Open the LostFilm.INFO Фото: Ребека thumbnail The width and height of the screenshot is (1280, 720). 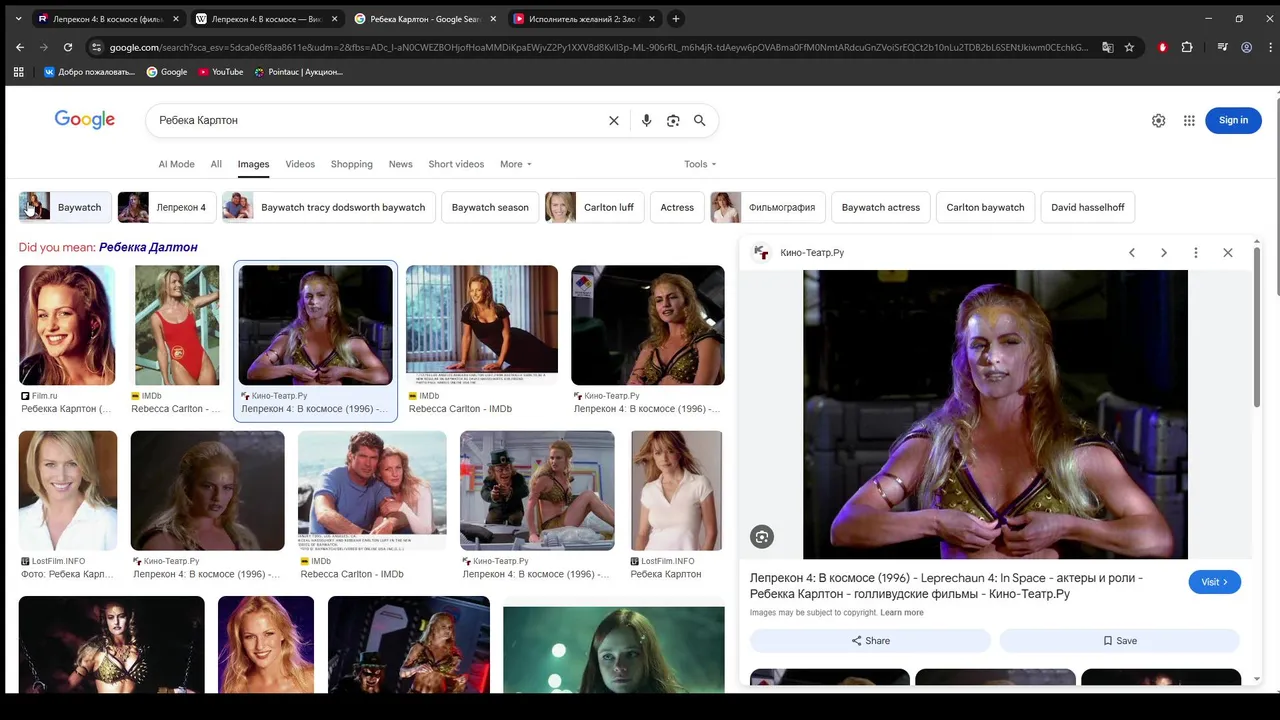coord(68,491)
